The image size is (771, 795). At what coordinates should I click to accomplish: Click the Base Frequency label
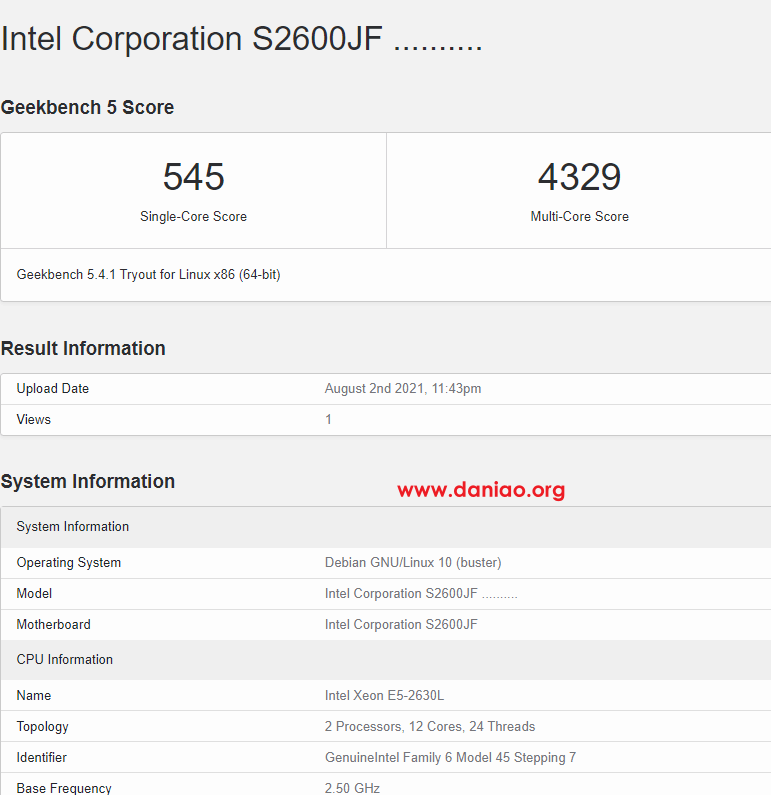pyautogui.click(x=64, y=788)
